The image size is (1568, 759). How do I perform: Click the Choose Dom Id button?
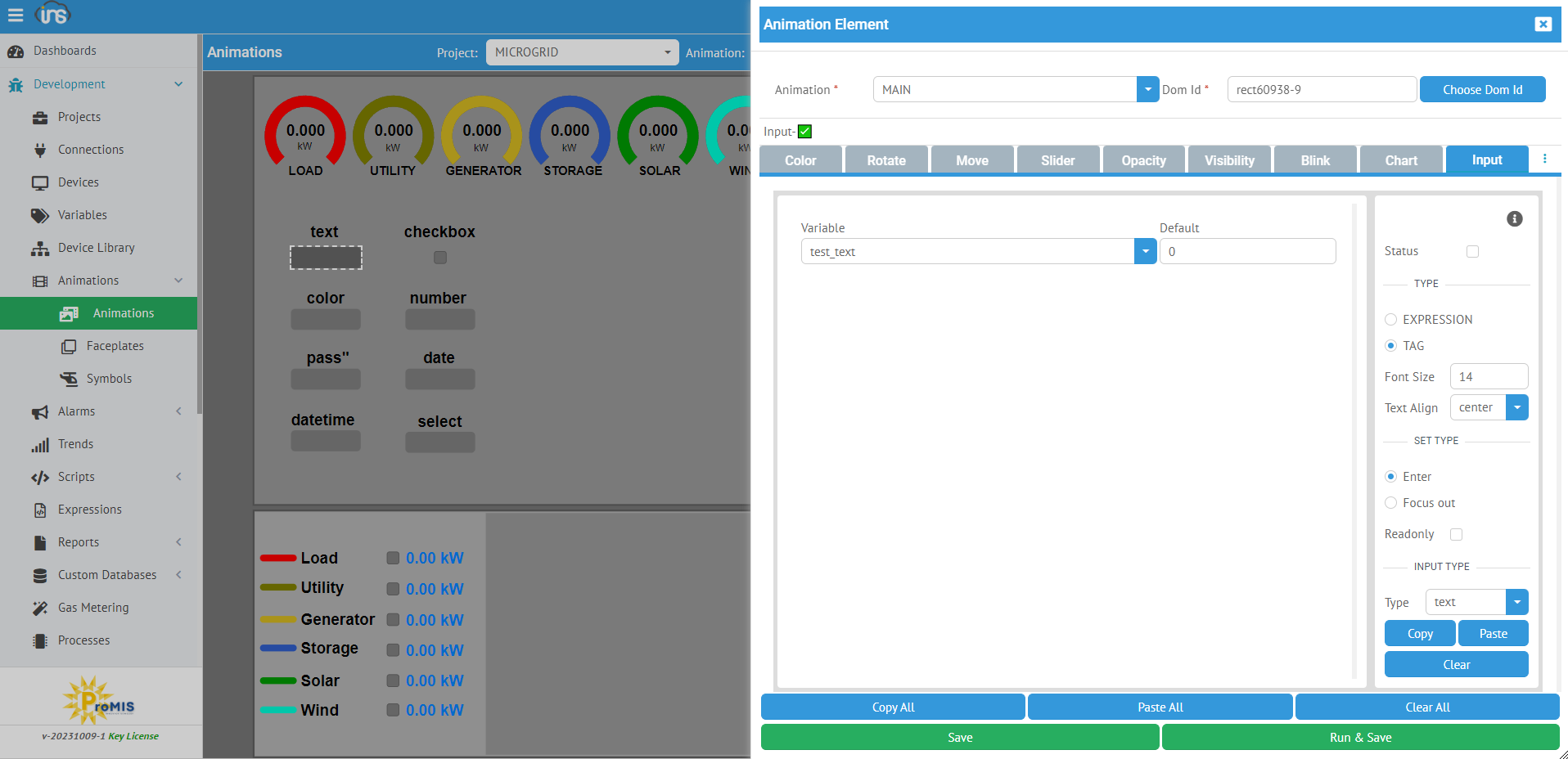tap(1483, 89)
